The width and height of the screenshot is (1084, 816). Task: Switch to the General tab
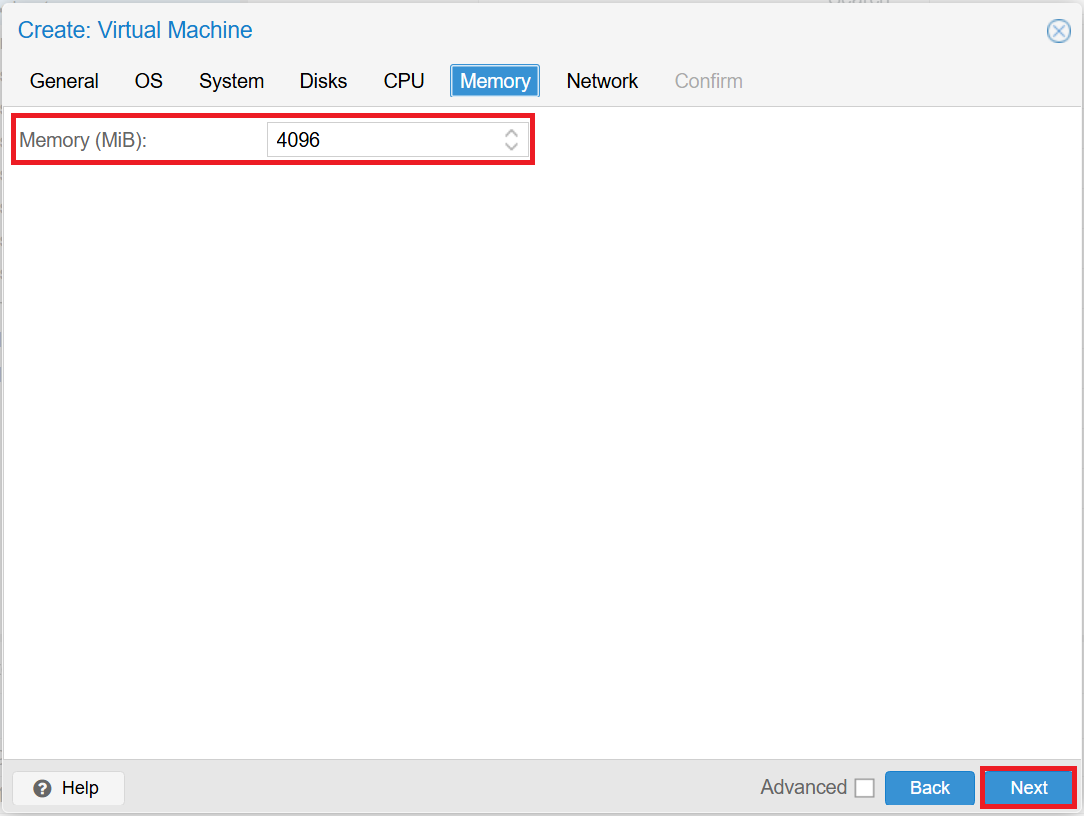coord(64,81)
